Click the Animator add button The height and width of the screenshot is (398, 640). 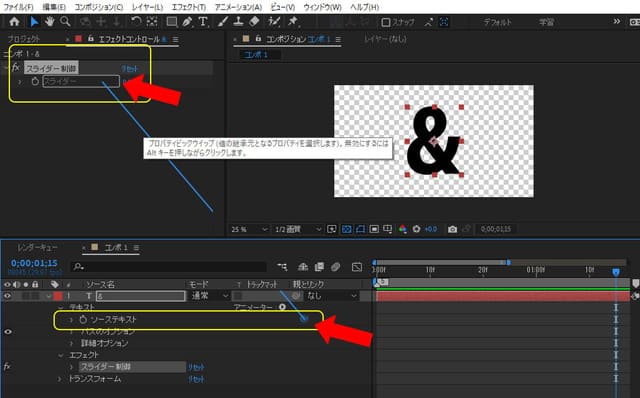[282, 307]
